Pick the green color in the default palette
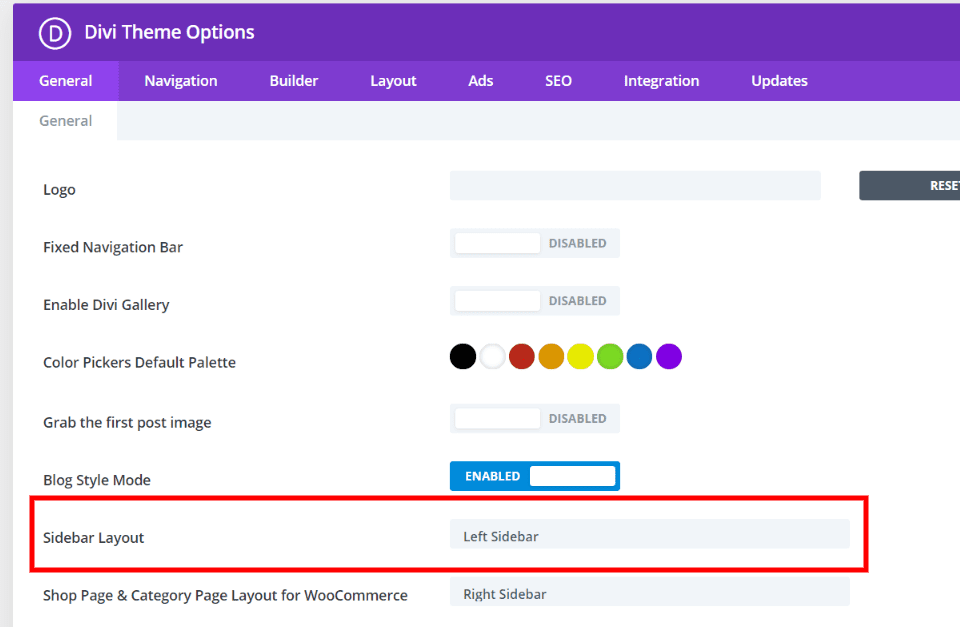Screen dimensions: 960x627 pyautogui.click(x=609, y=356)
